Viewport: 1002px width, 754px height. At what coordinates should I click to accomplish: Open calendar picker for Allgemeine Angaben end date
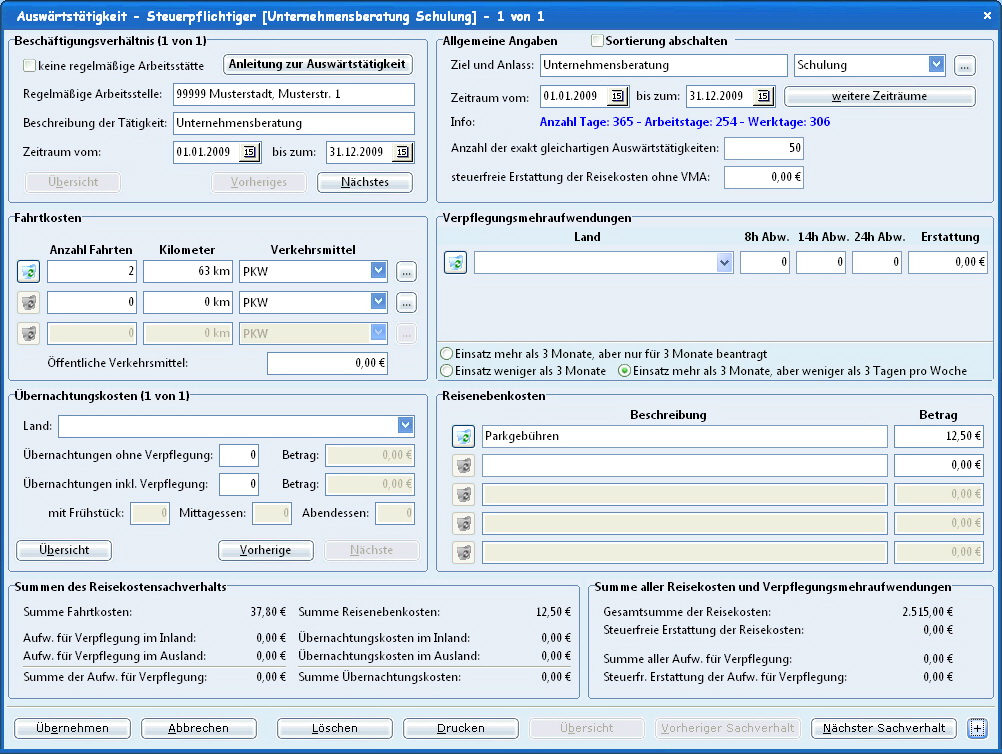coord(763,96)
